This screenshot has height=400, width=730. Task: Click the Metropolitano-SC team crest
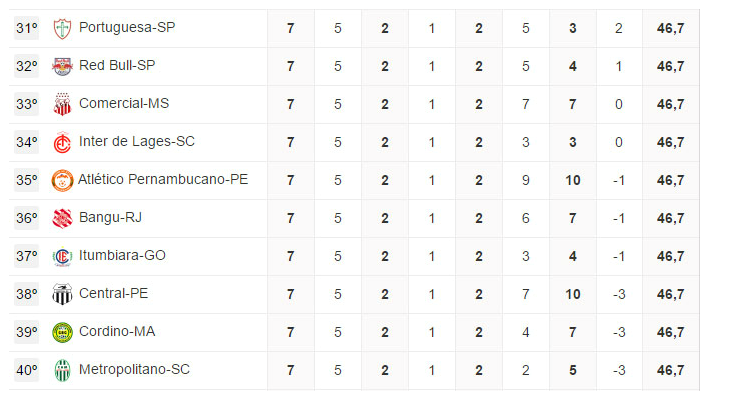pyautogui.click(x=62, y=370)
